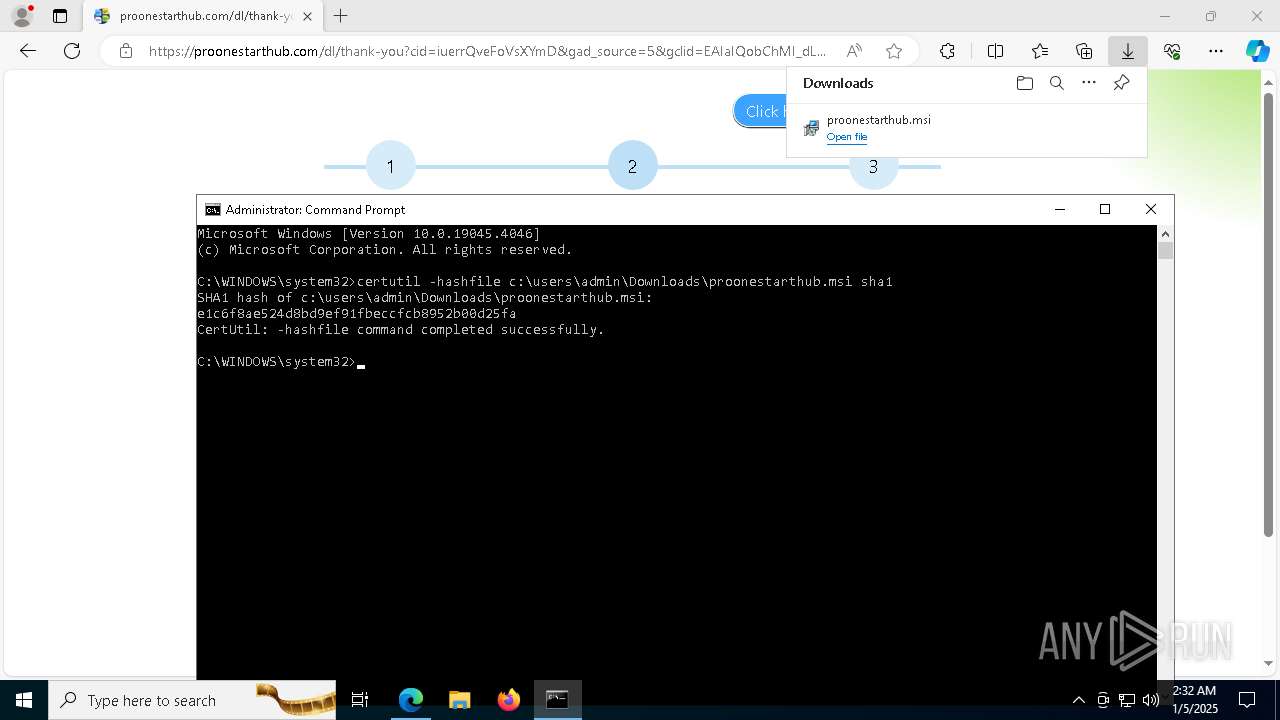
Task: Open Microsoft Edge from the taskbar
Action: 410,700
